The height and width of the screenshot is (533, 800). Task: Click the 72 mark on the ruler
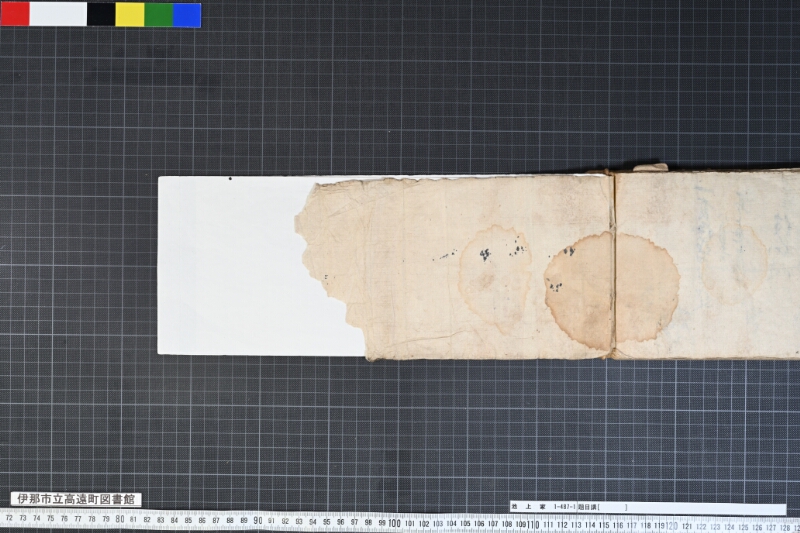(9, 517)
